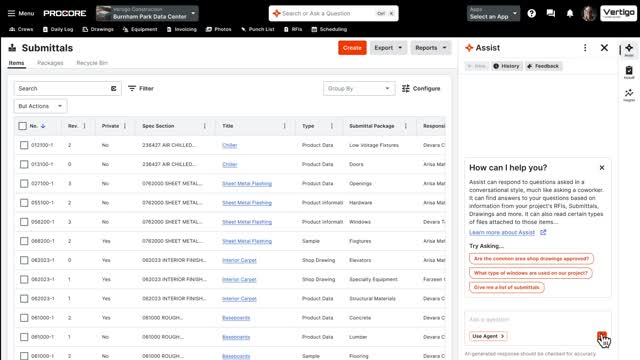Check the box for row 012100-1
640x360 pixels.
pos(24,145)
